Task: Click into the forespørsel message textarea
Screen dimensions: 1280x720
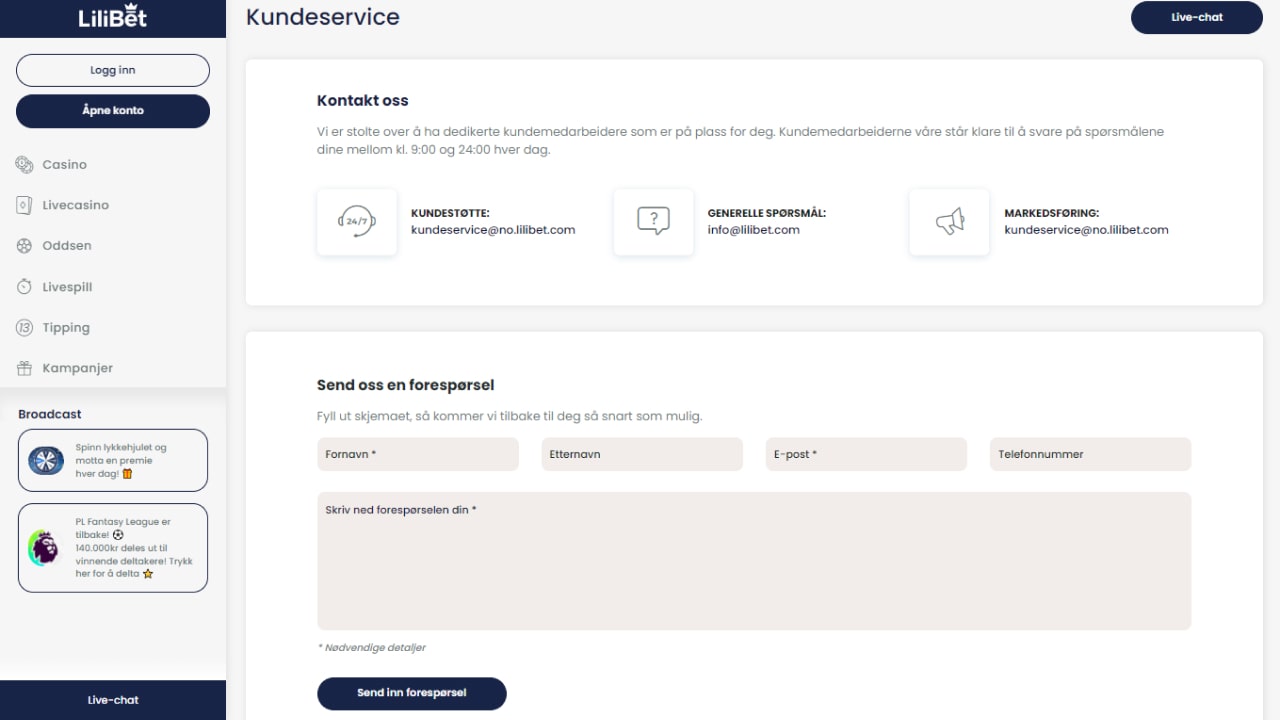Action: [754, 561]
